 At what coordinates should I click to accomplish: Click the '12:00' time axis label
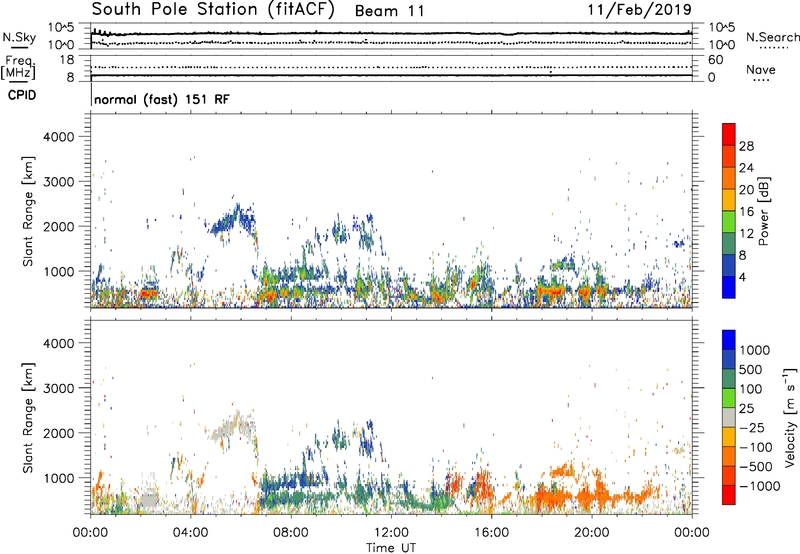tap(391, 533)
